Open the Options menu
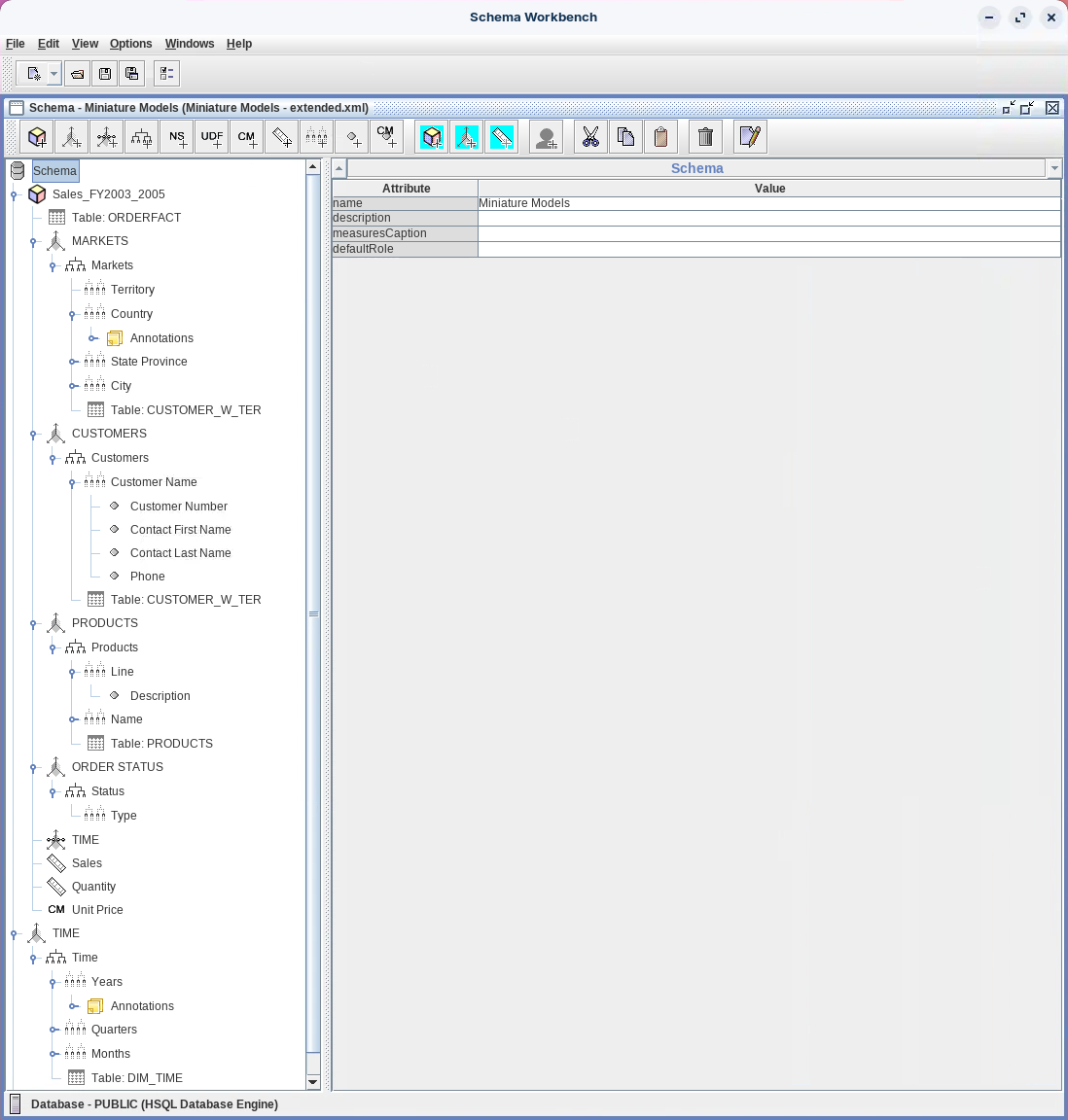This screenshot has width=1068, height=1120. pyautogui.click(x=130, y=44)
